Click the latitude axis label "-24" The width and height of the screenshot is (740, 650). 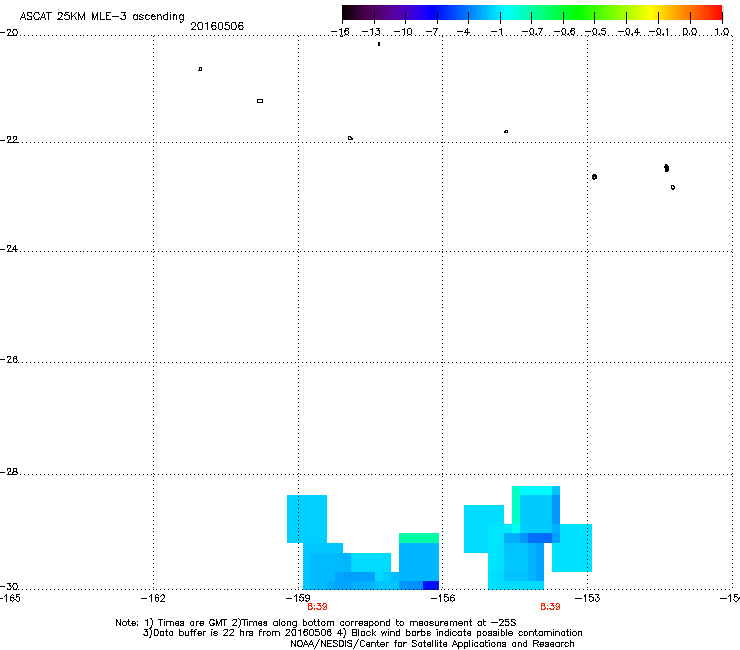point(9,249)
